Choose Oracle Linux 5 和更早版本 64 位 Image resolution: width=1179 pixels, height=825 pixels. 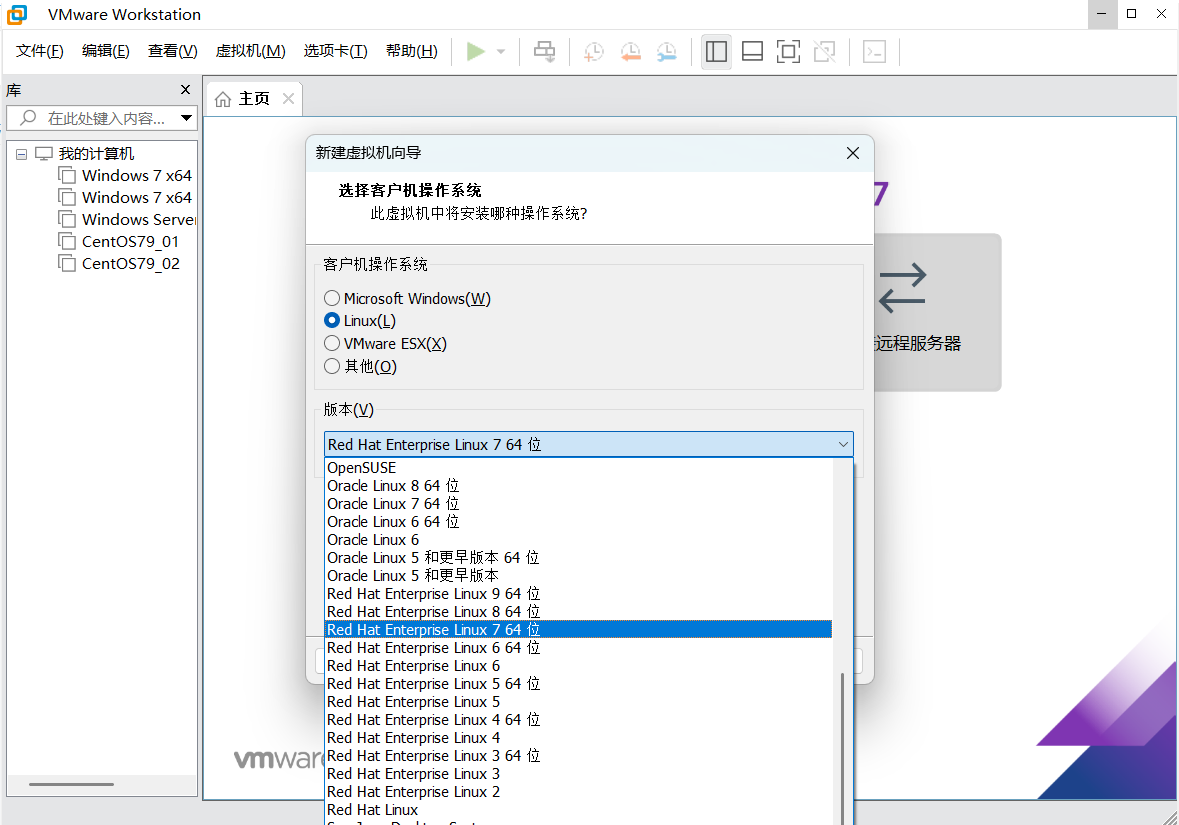pos(578,558)
